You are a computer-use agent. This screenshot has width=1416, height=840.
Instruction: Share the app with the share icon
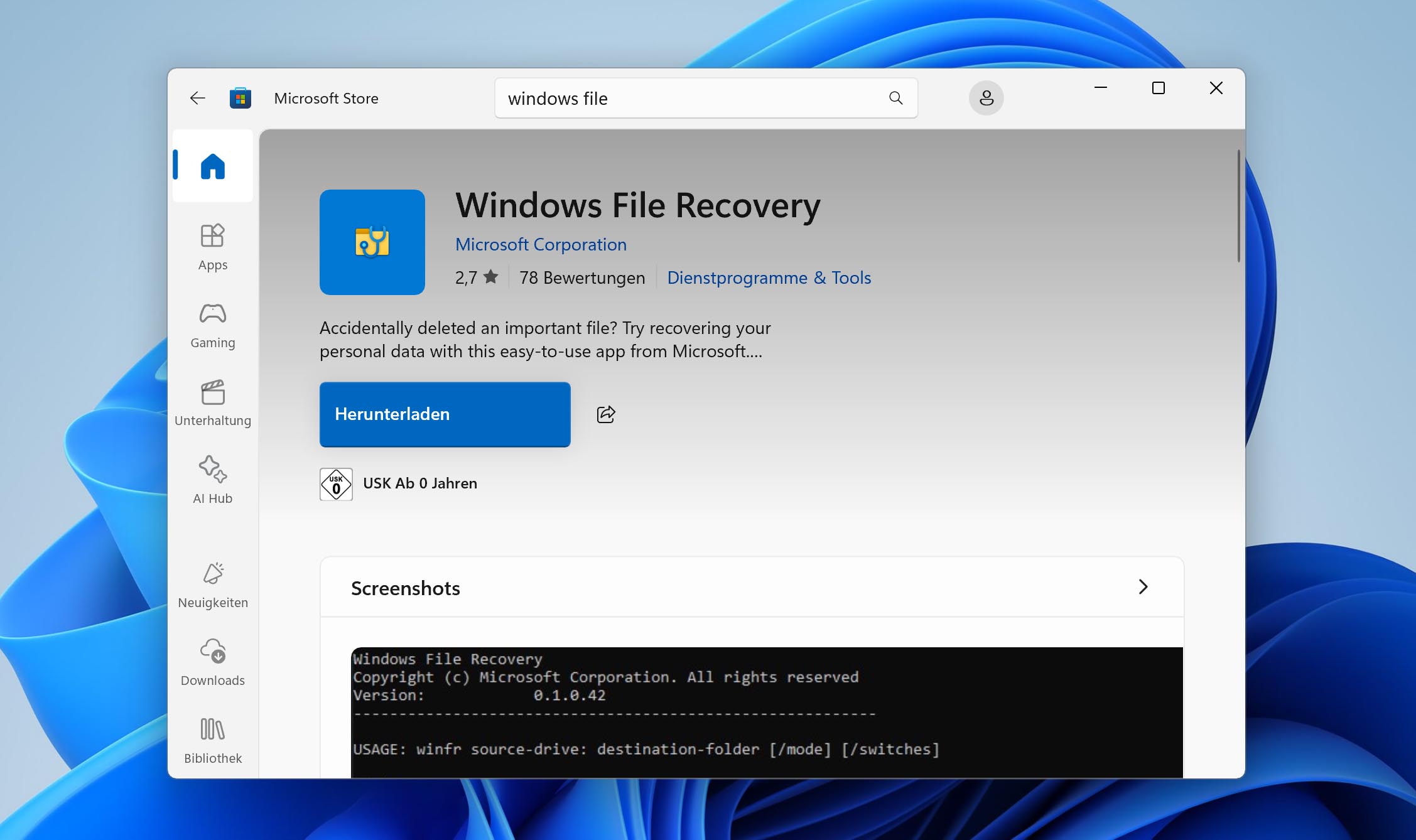606,414
